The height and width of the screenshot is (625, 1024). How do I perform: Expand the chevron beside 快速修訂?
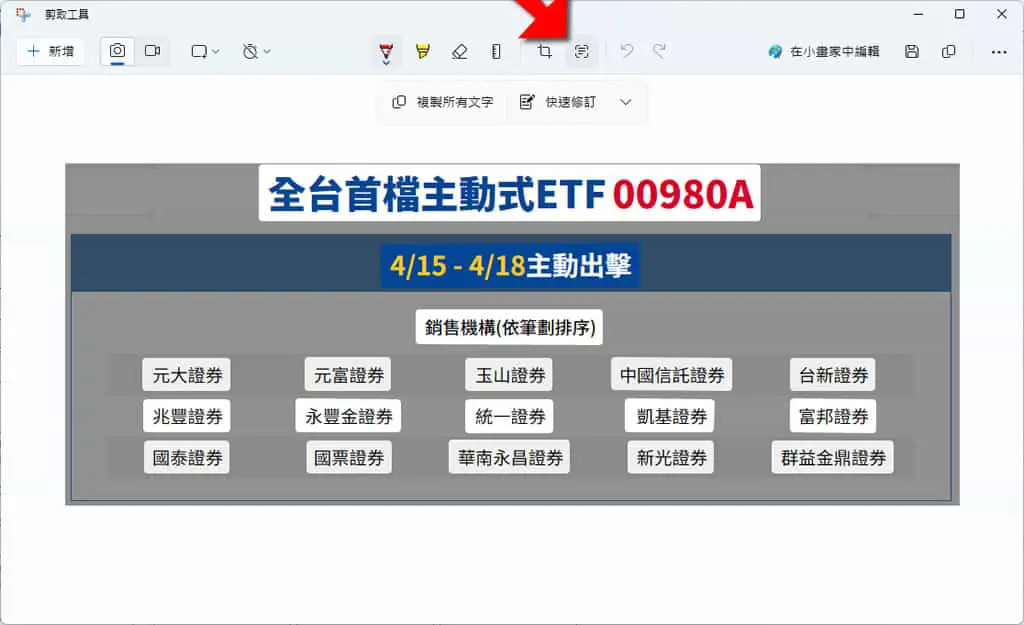[626, 102]
